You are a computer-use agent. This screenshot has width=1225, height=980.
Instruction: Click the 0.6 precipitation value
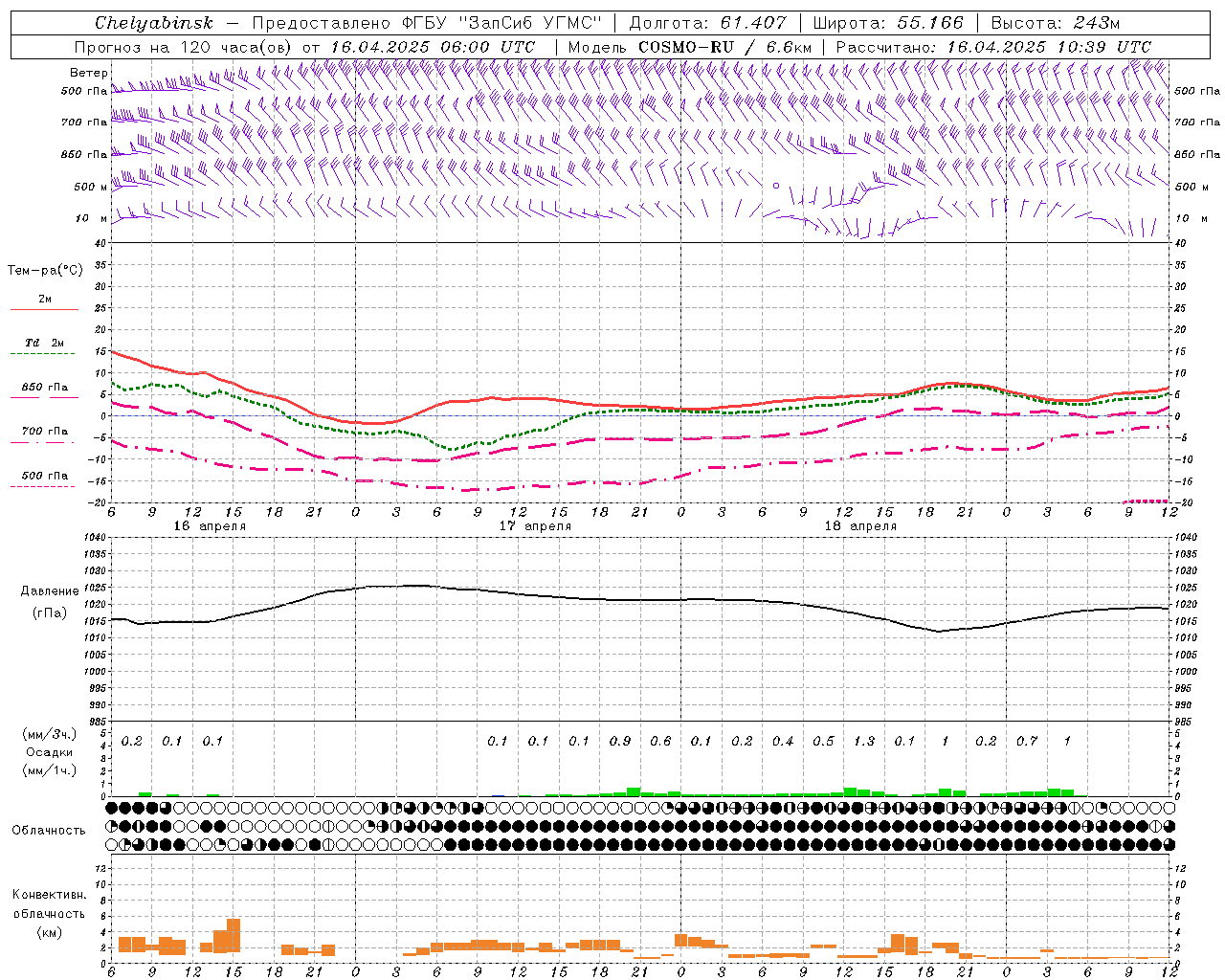(660, 742)
